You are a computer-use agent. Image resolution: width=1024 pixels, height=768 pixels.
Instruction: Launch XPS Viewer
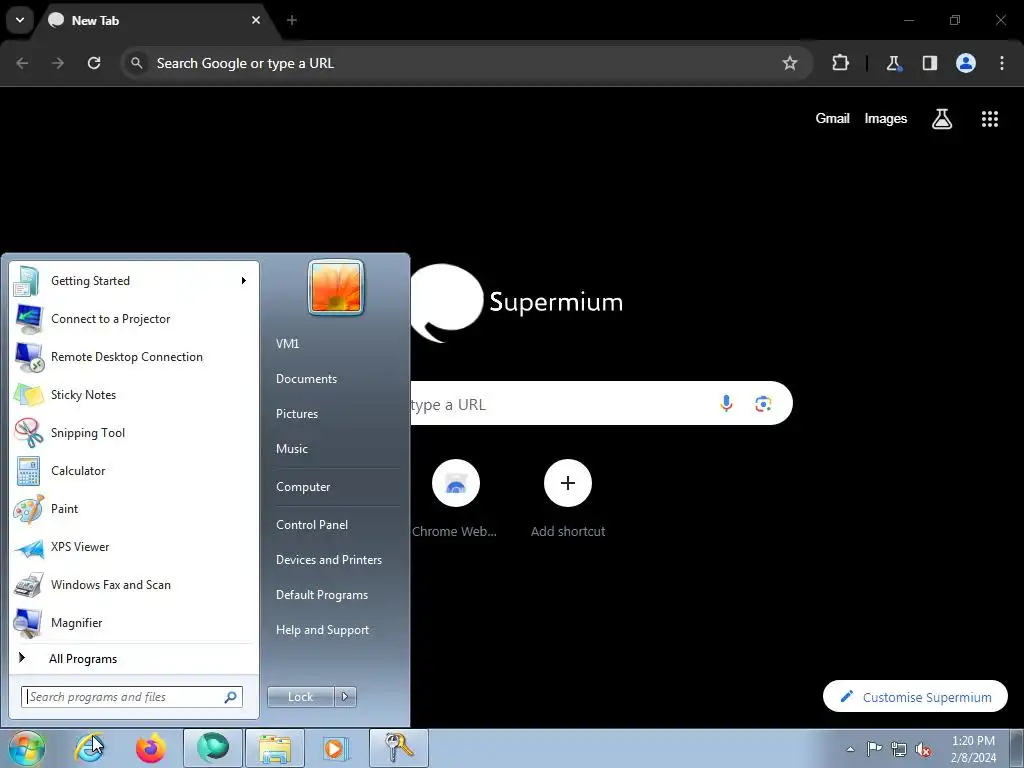tap(133, 547)
